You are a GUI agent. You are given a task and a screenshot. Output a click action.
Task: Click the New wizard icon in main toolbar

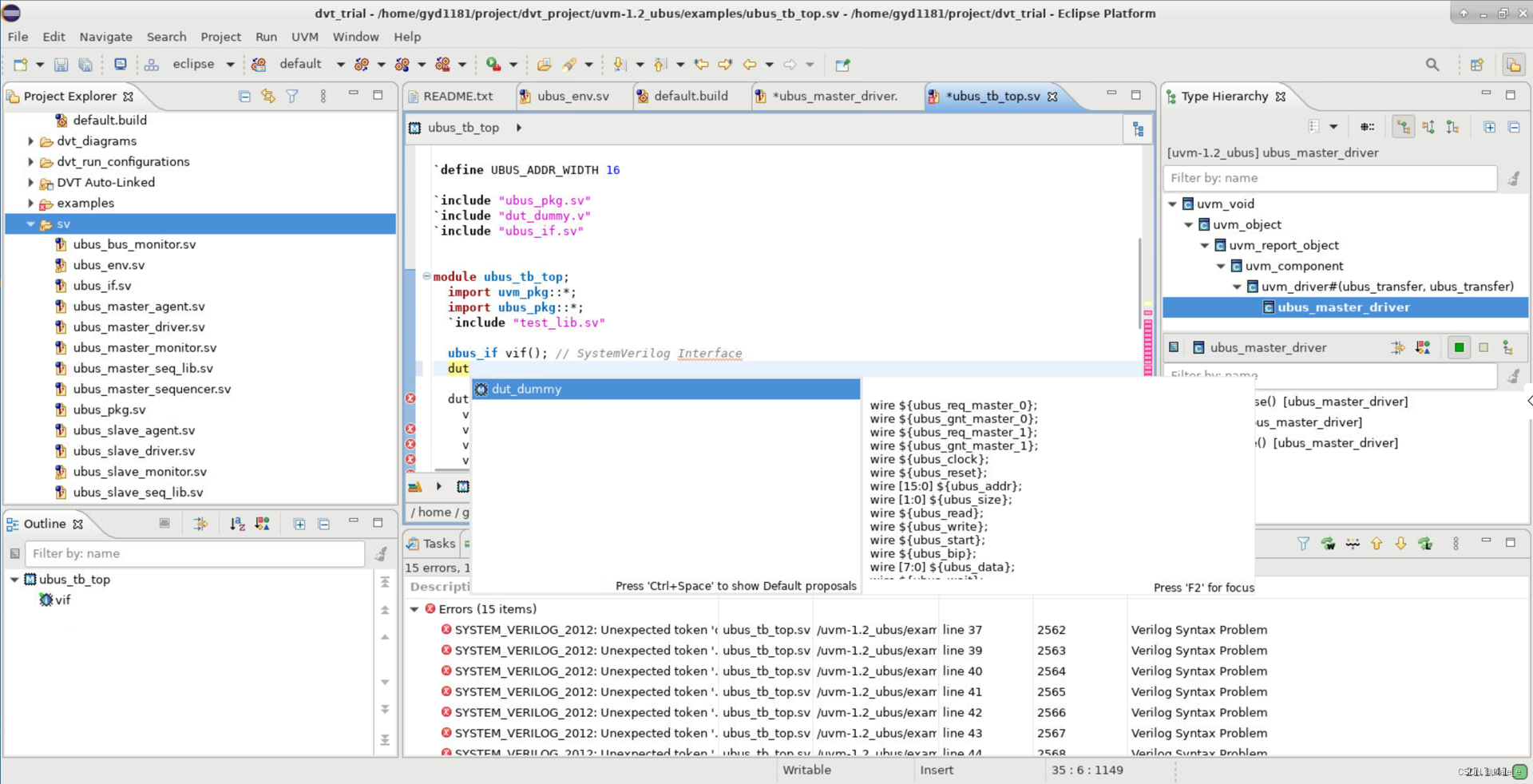tap(21, 65)
